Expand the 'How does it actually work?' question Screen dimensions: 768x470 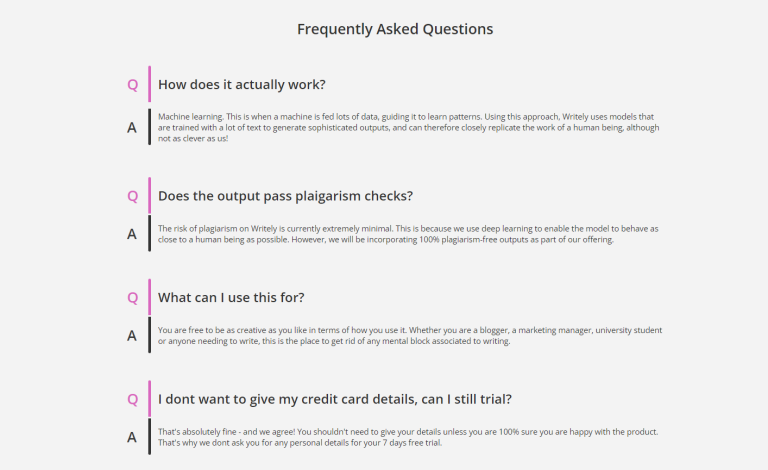[242, 84]
